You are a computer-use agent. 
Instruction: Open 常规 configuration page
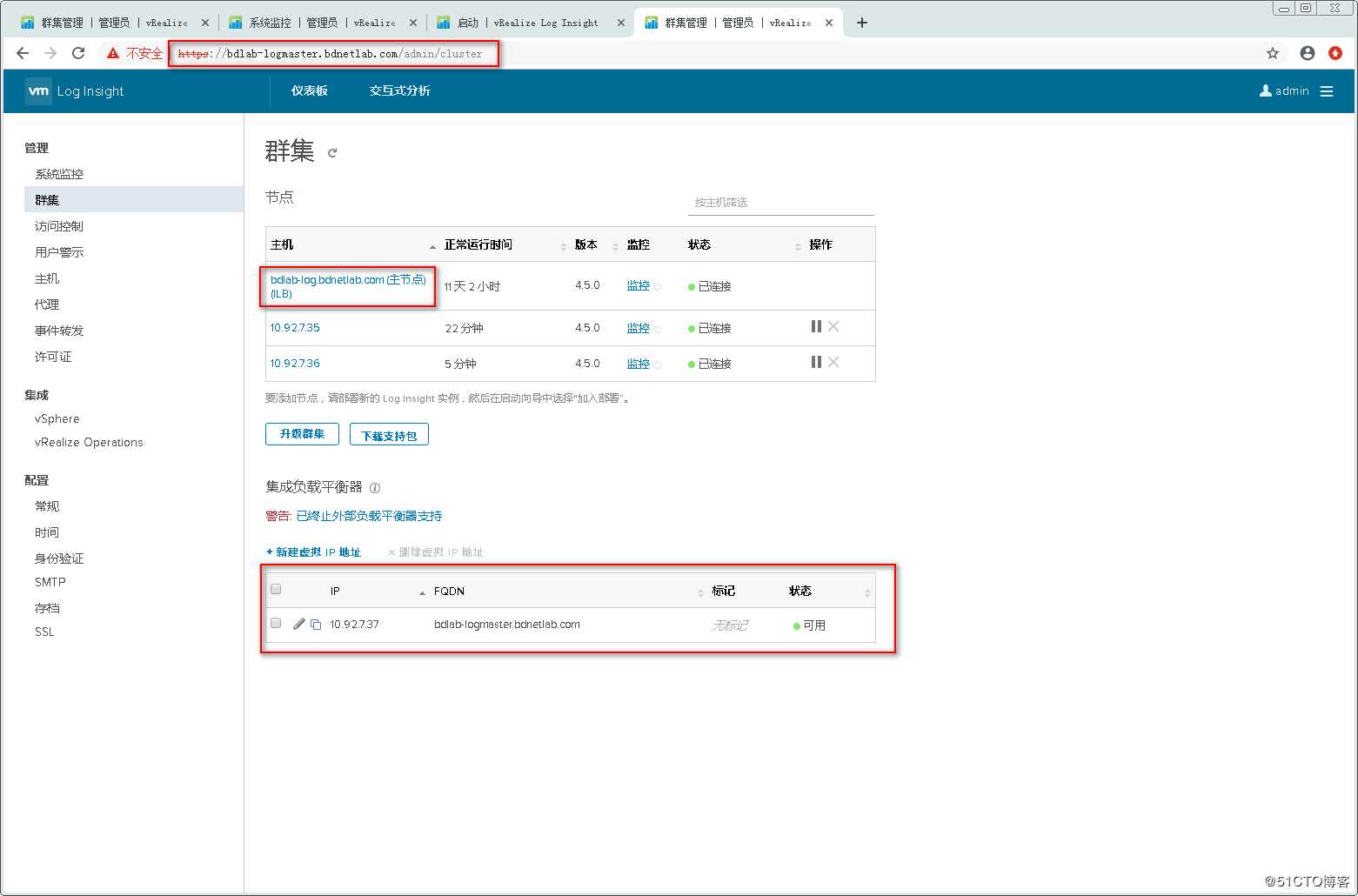(47, 506)
